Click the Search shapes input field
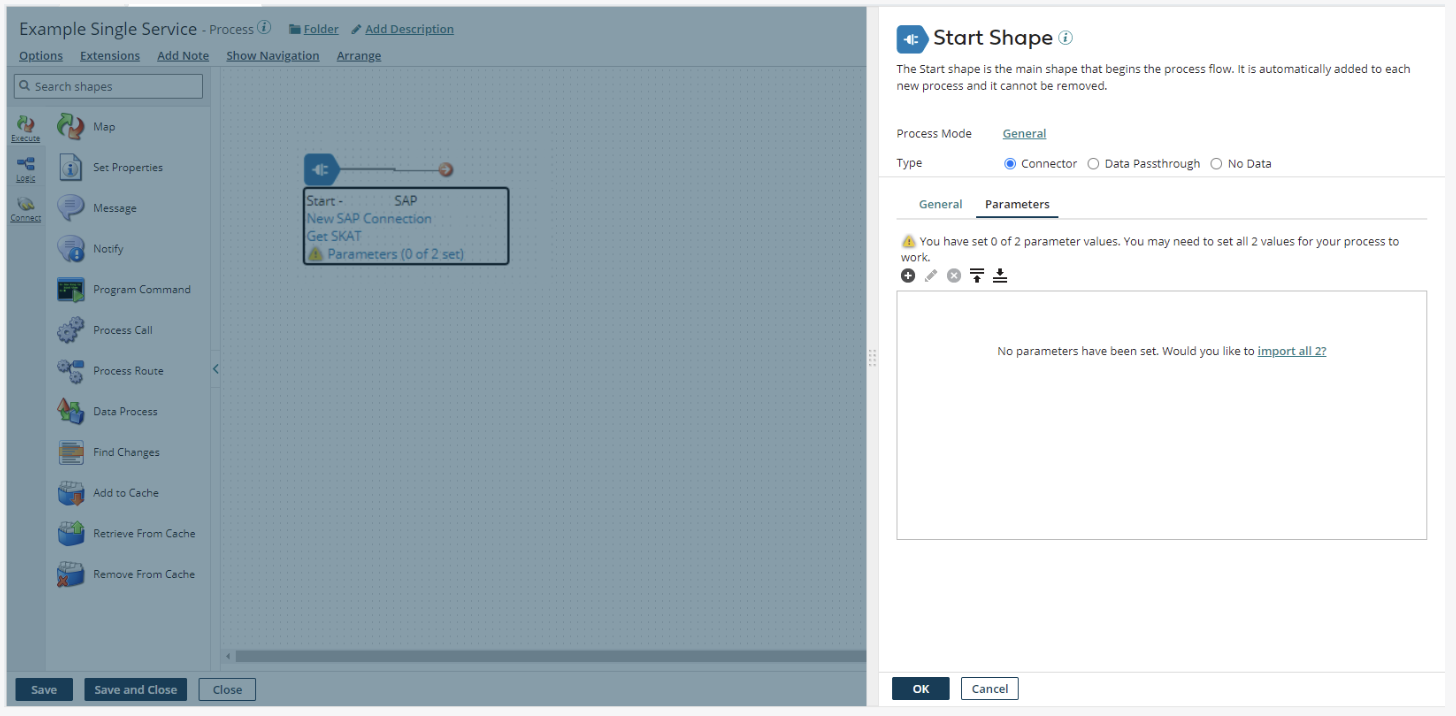 (x=108, y=86)
